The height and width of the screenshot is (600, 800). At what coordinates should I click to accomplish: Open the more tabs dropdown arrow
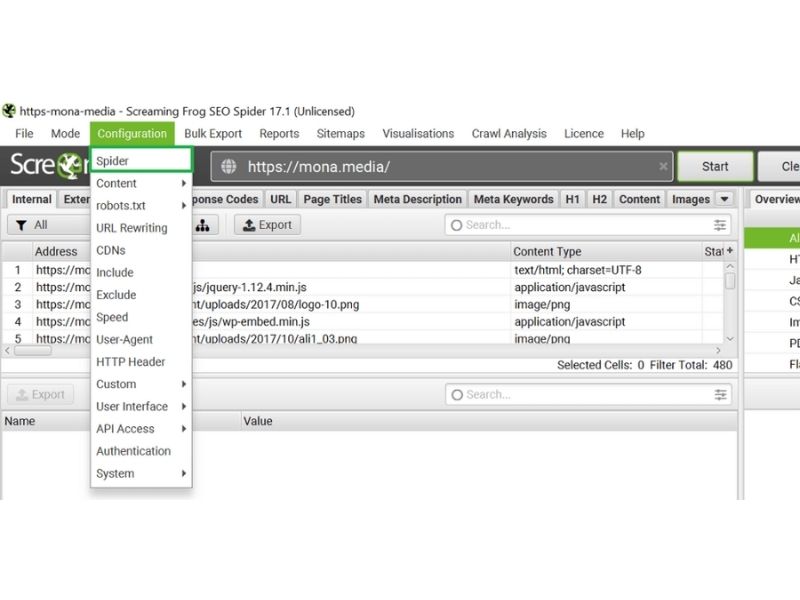pyautogui.click(x=724, y=199)
